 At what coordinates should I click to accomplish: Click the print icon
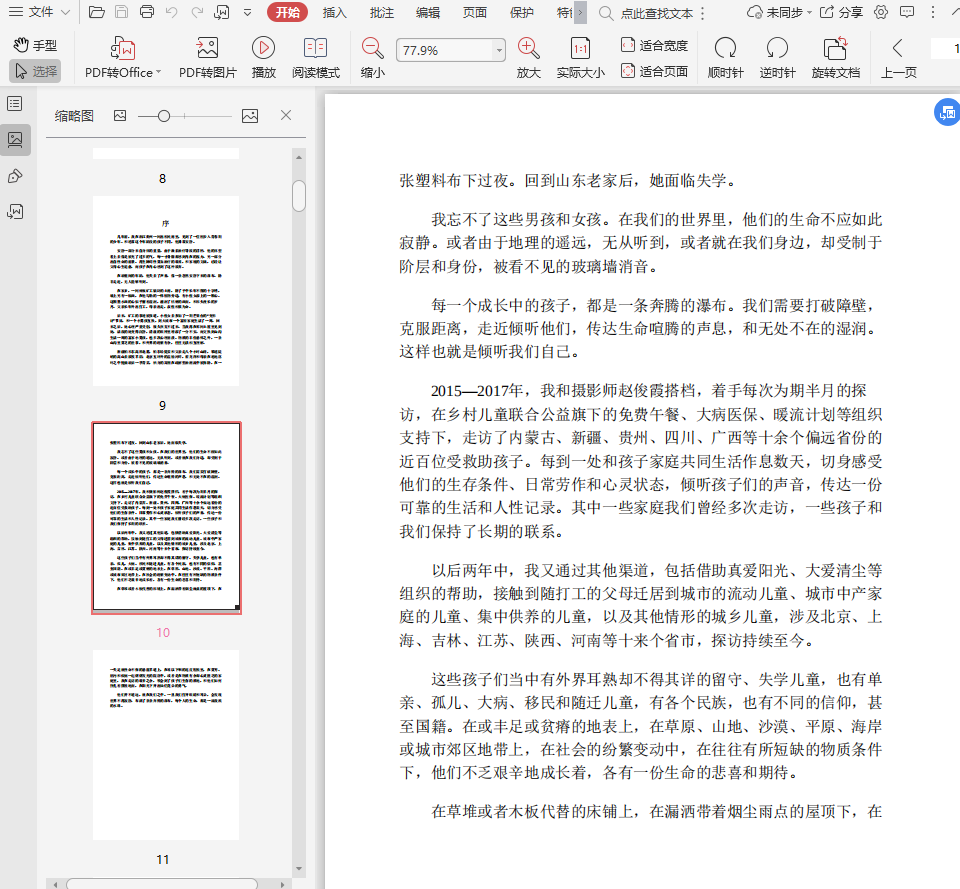(146, 12)
